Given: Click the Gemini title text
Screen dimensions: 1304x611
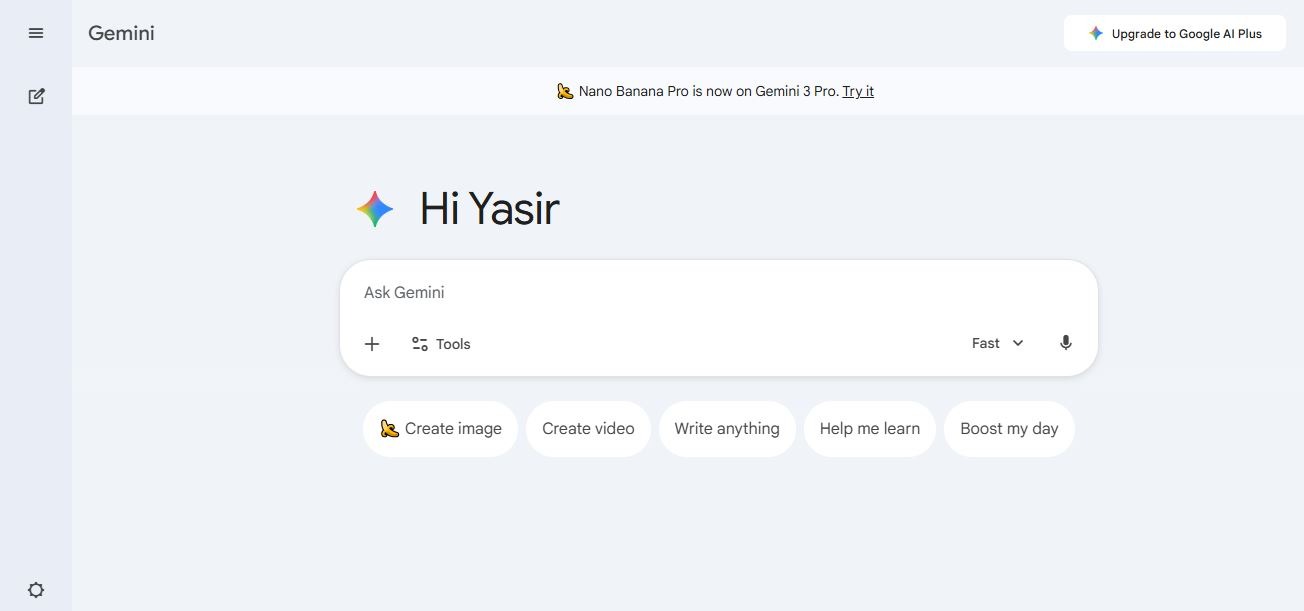Looking at the screenshot, I should (121, 33).
